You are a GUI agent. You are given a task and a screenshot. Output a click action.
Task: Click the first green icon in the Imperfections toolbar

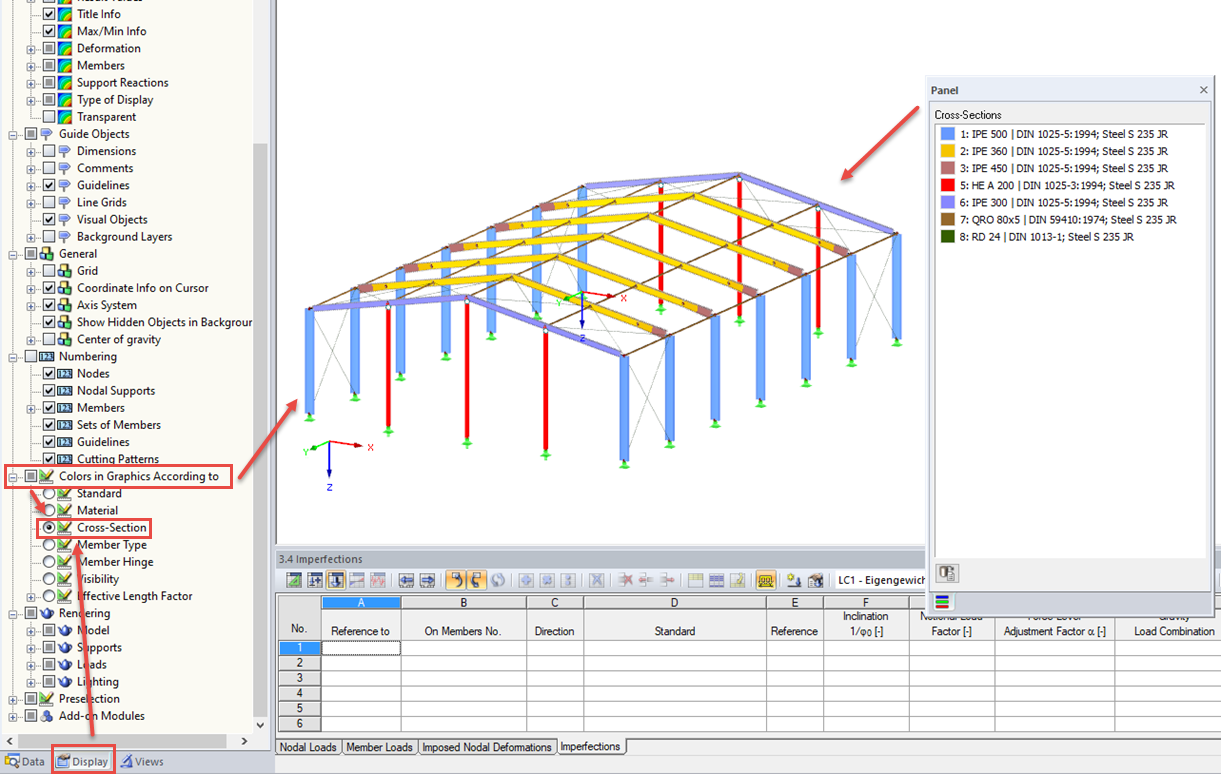(295, 579)
